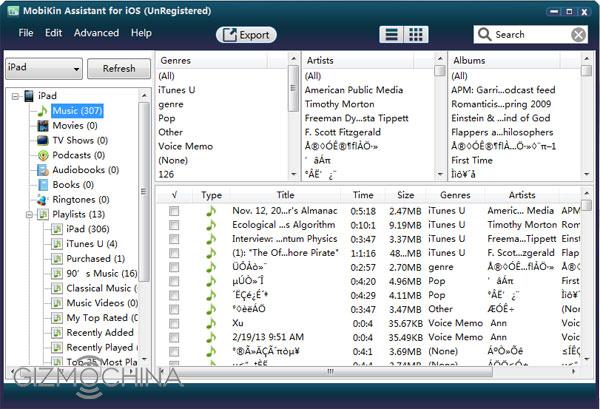Select Movies icon in sidebar
Image resolution: width=600 pixels, height=409 pixels.
pyautogui.click(x=43, y=126)
